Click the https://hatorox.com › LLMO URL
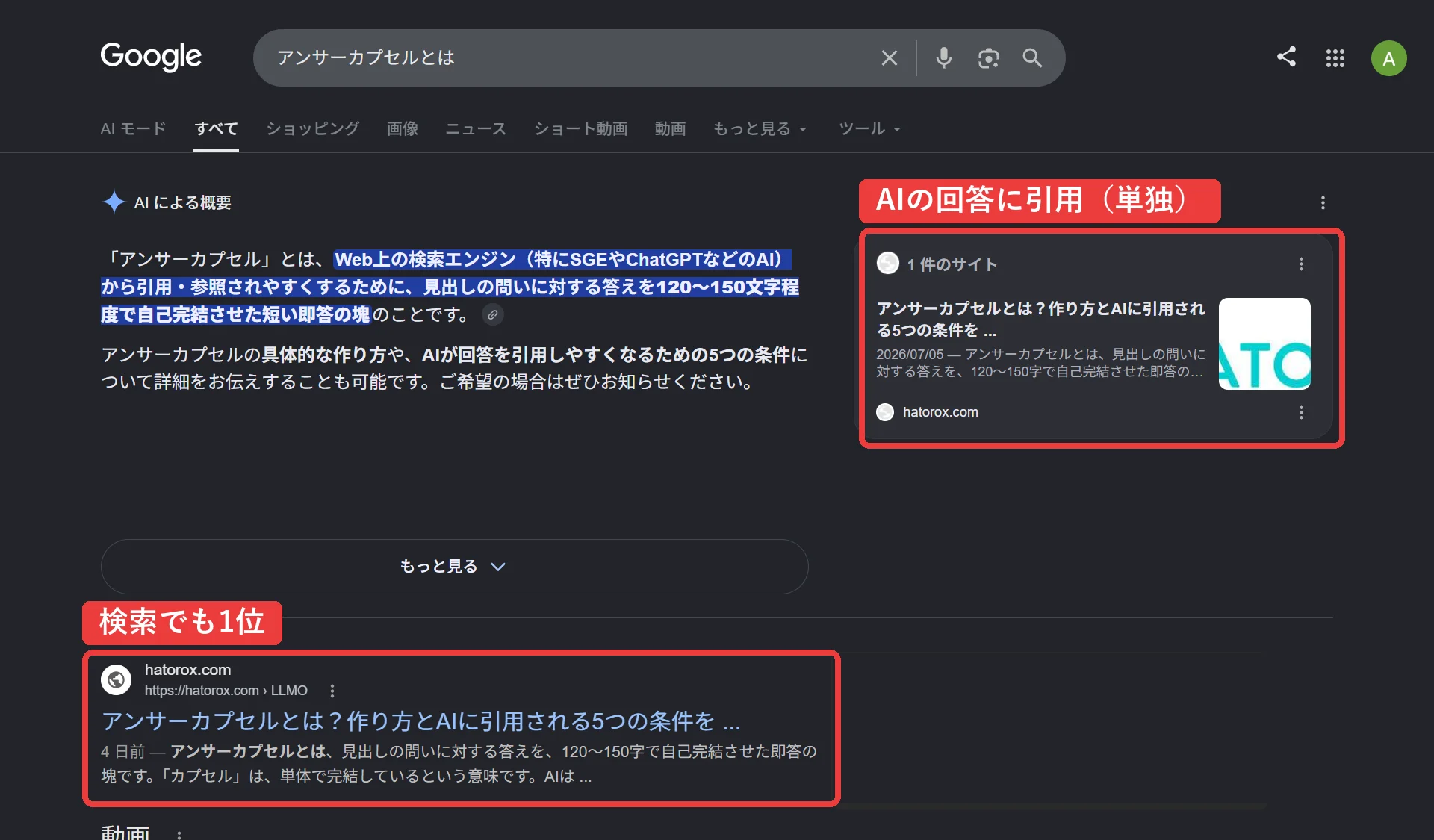Viewport: 1434px width, 840px height. (x=226, y=691)
